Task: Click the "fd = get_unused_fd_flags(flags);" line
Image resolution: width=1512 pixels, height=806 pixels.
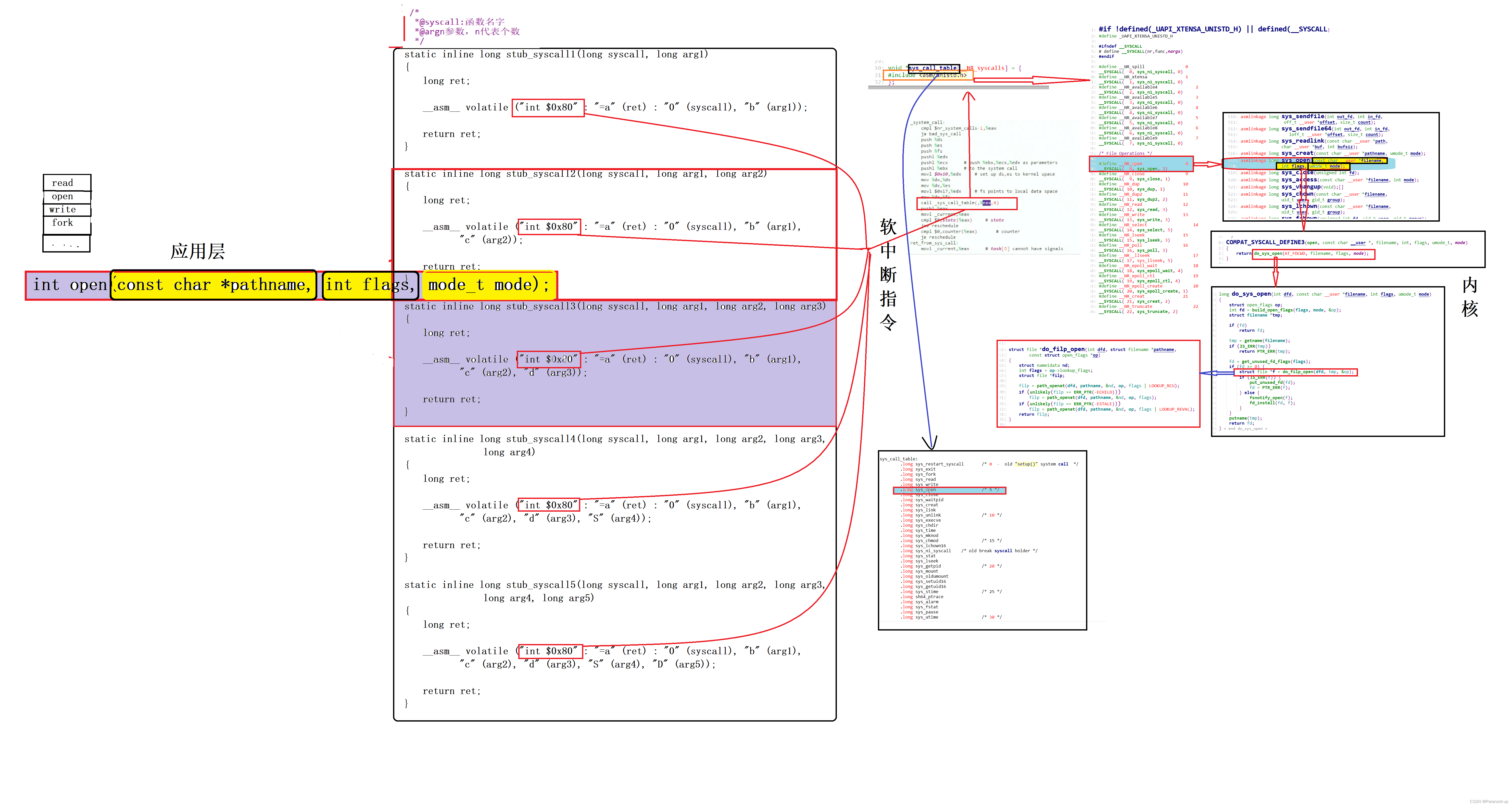Action: [x=1270, y=362]
